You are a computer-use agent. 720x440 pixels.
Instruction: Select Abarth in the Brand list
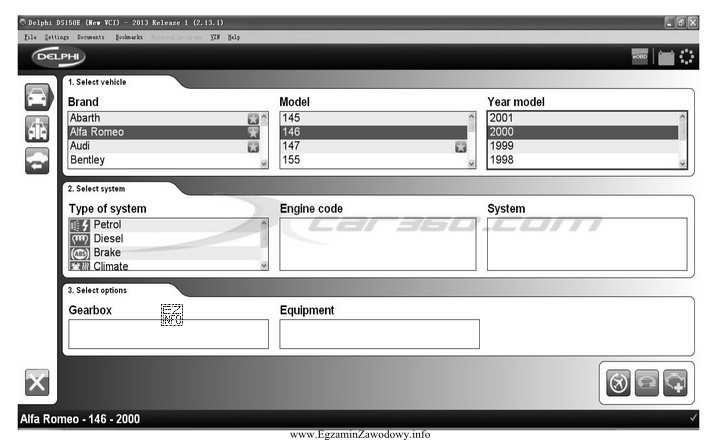[x=164, y=118]
